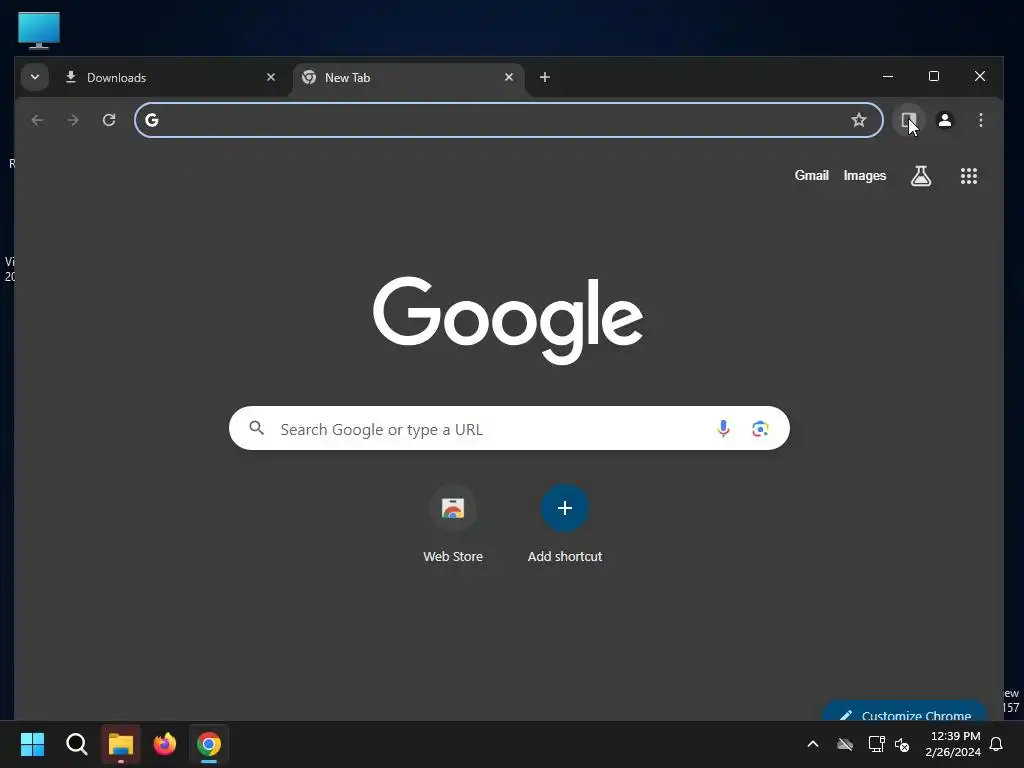
Task: Minimize the Chrome window
Action: 888,76
